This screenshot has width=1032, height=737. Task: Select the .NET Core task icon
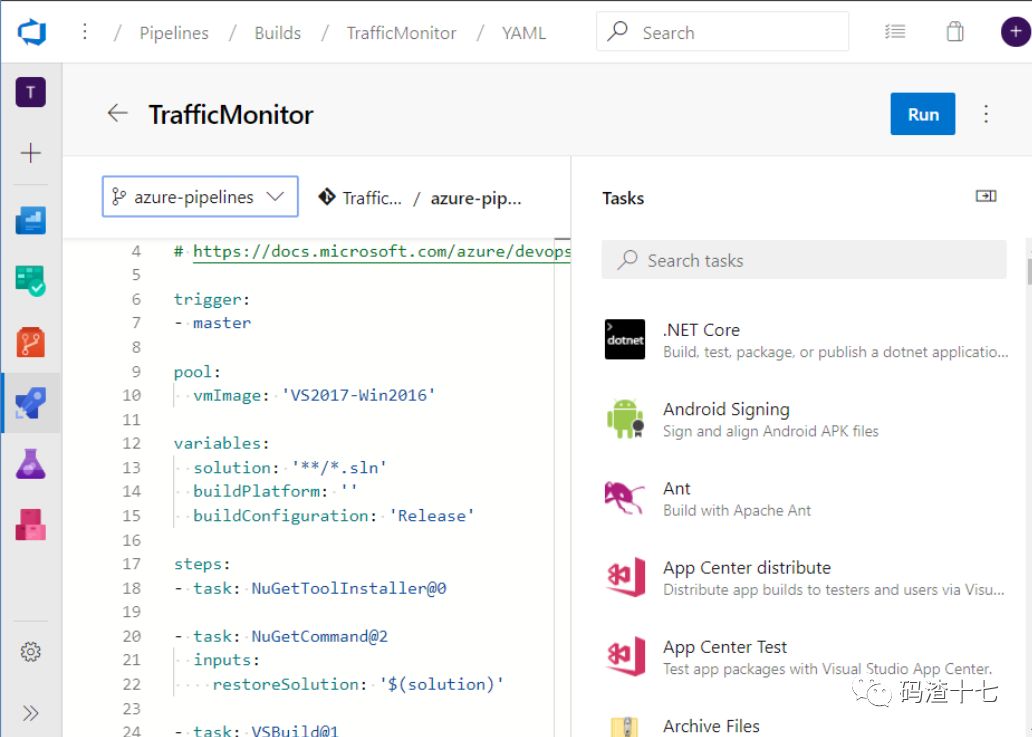pos(625,340)
